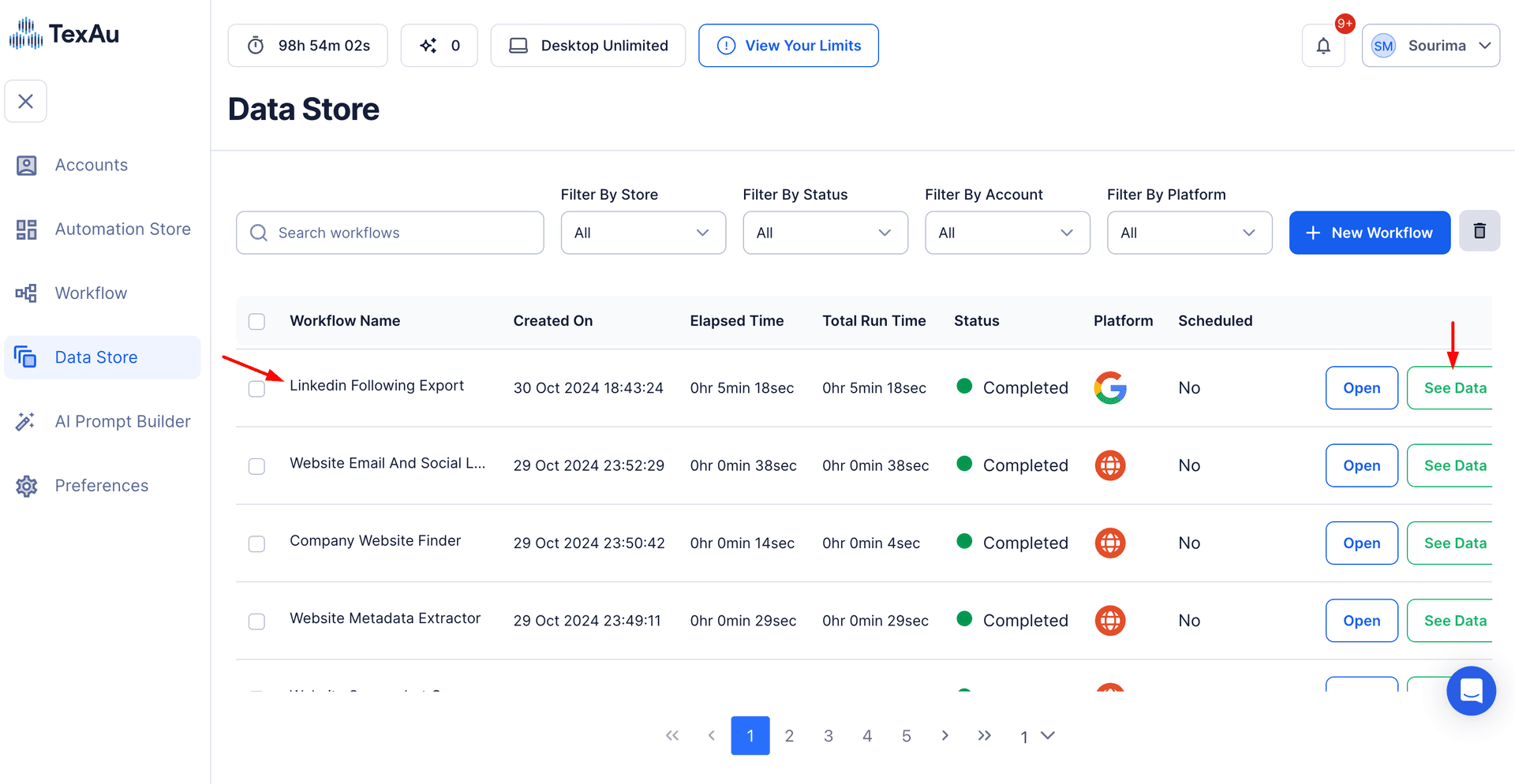
Task: Open the chat support bubble
Action: [1471, 691]
